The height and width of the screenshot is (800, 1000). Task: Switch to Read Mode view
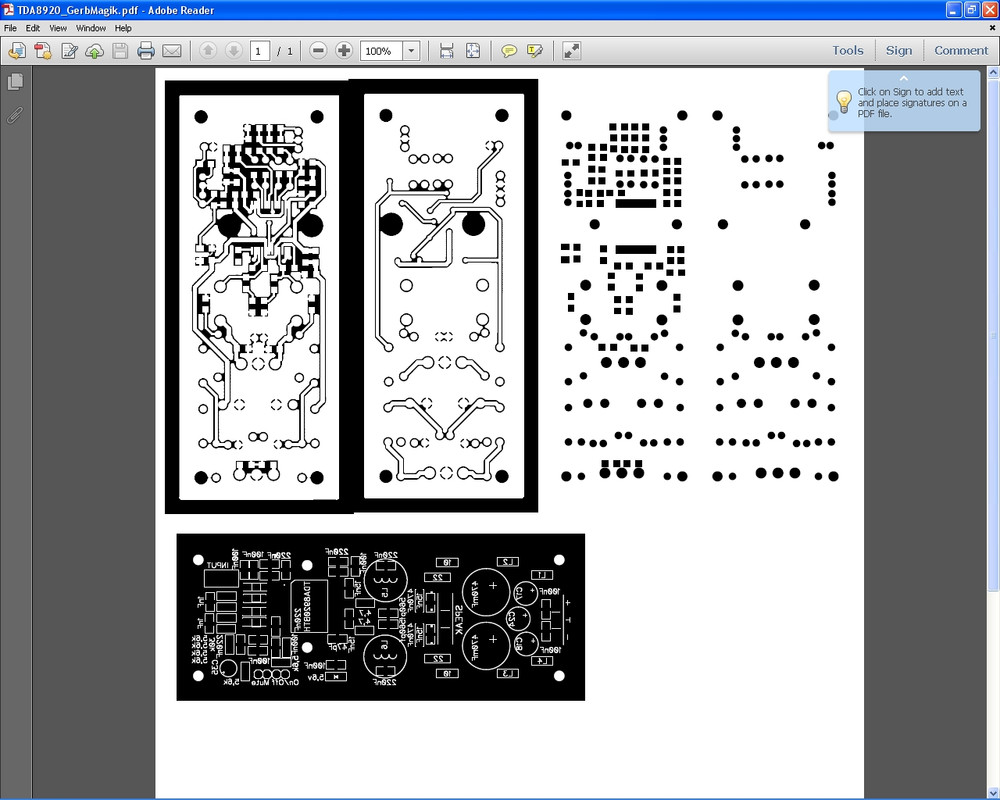click(571, 50)
